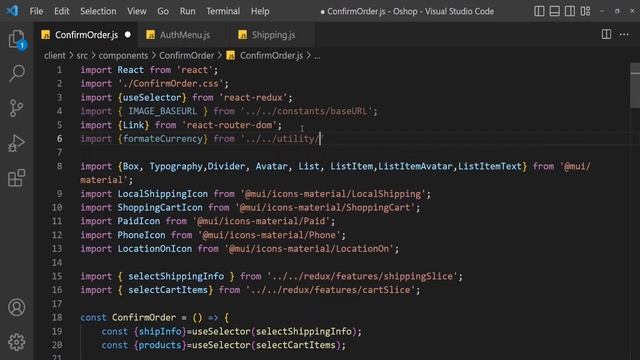The width and height of the screenshot is (640, 360).
Task: Click '../../utility/' path on line 6
Action: 280,139
